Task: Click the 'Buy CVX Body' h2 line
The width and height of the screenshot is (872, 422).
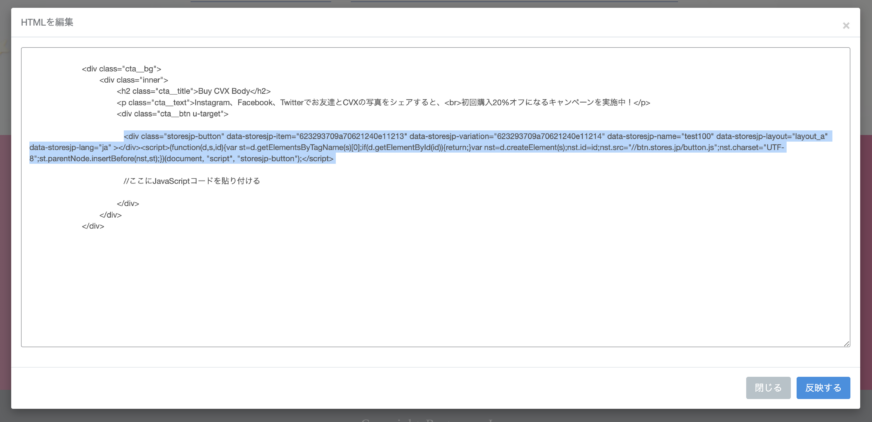Action: [x=194, y=91]
